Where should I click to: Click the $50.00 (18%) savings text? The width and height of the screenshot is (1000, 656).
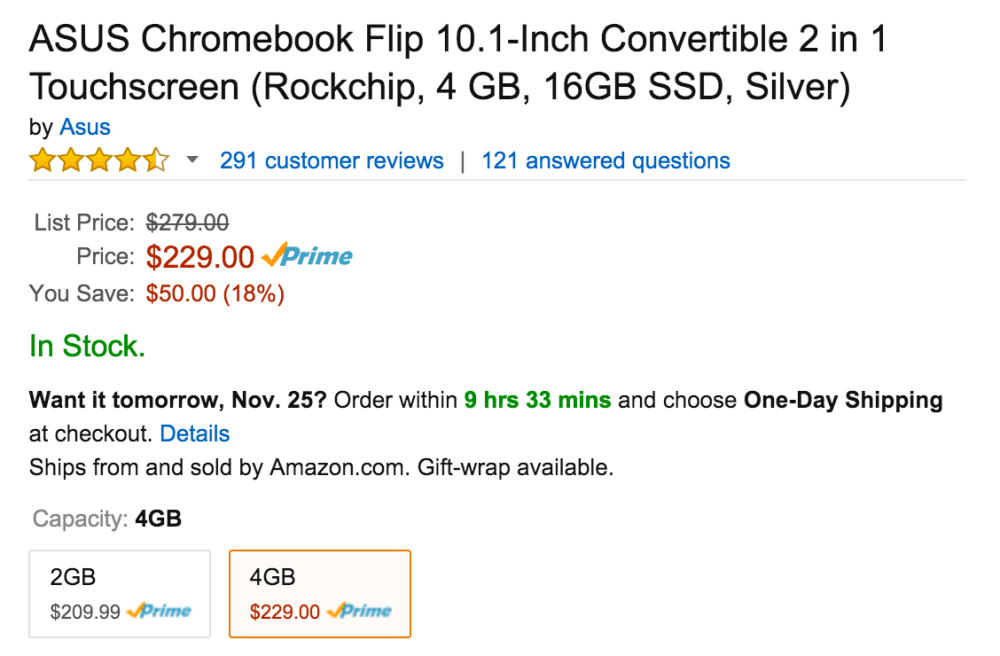pyautogui.click(x=215, y=294)
